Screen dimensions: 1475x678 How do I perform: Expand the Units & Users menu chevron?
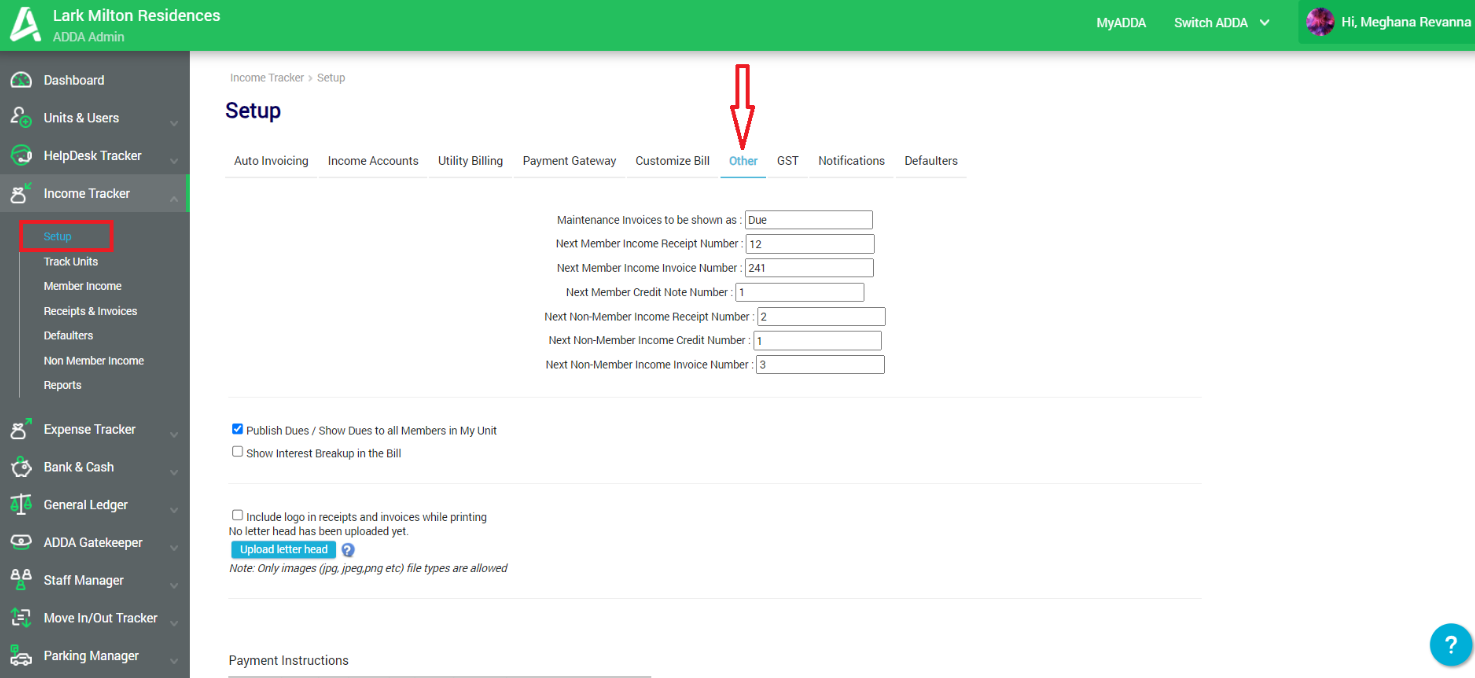174,123
